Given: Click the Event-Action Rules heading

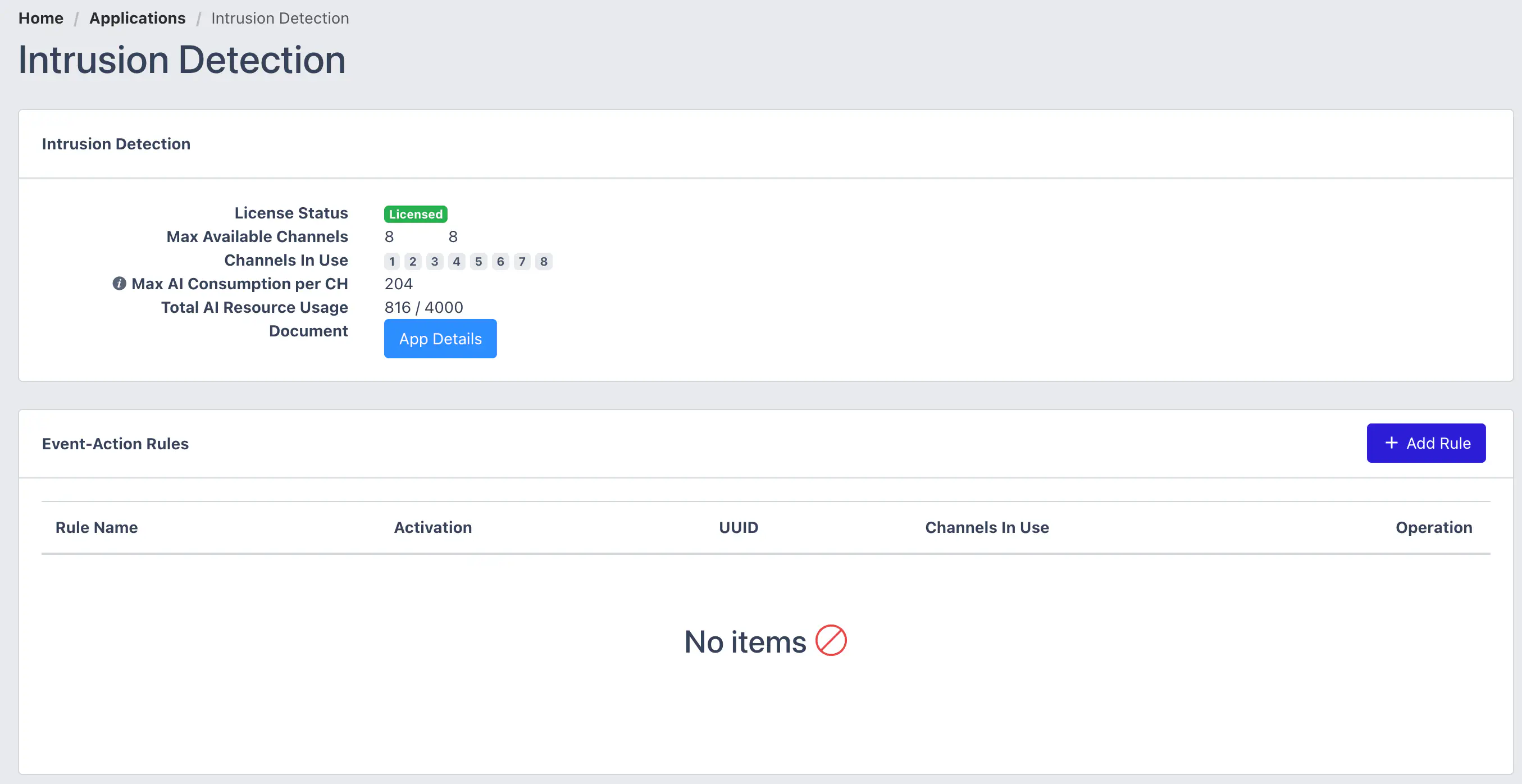Looking at the screenshot, I should pyautogui.click(x=115, y=444).
